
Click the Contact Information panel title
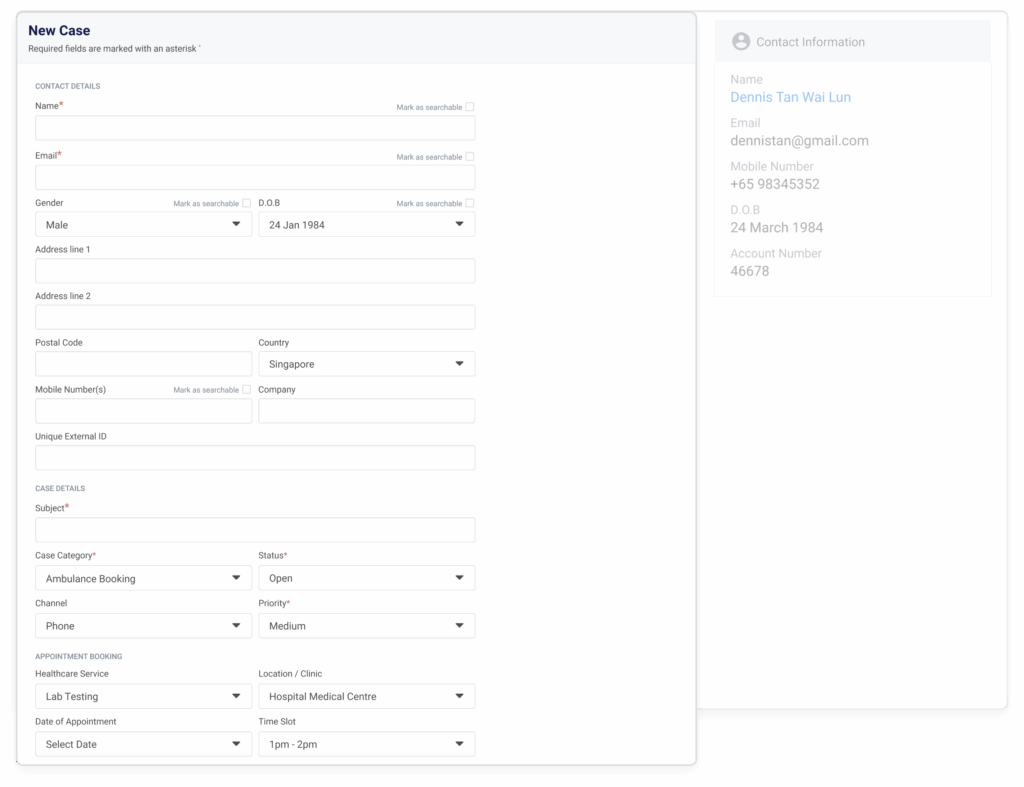pyautogui.click(x=810, y=42)
